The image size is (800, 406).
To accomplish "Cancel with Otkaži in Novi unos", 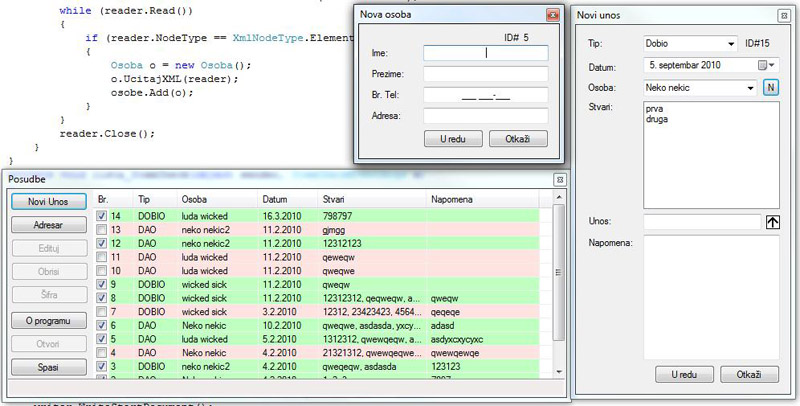I will [749, 374].
